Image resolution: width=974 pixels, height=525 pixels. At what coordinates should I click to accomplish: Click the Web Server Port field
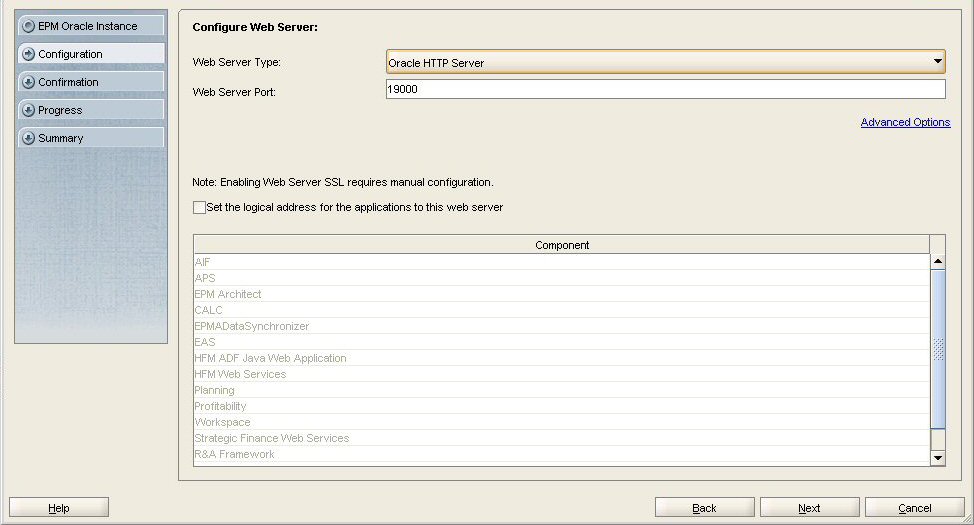tap(665, 89)
